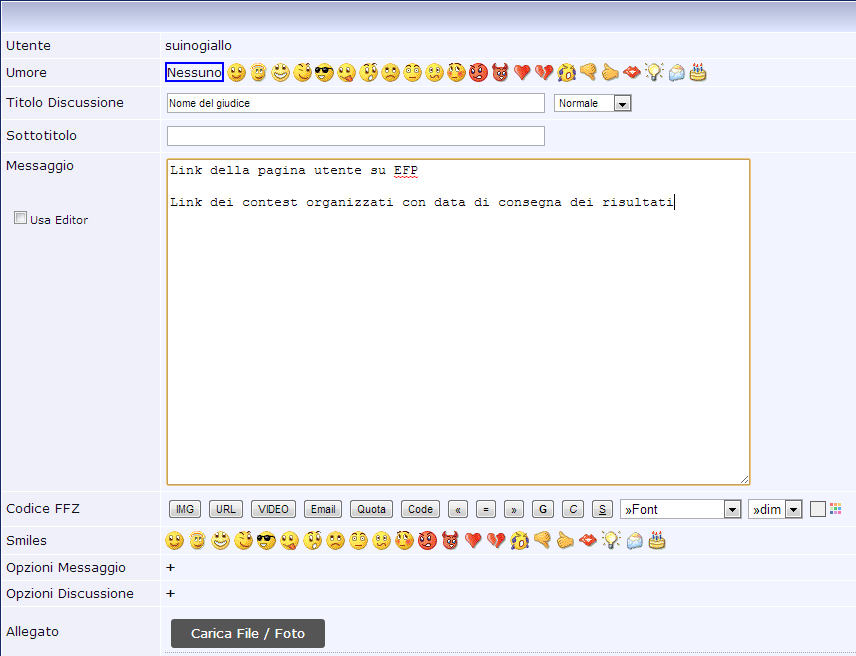Insert the light bulb from Smiles row
856x656 pixels.
click(x=611, y=540)
